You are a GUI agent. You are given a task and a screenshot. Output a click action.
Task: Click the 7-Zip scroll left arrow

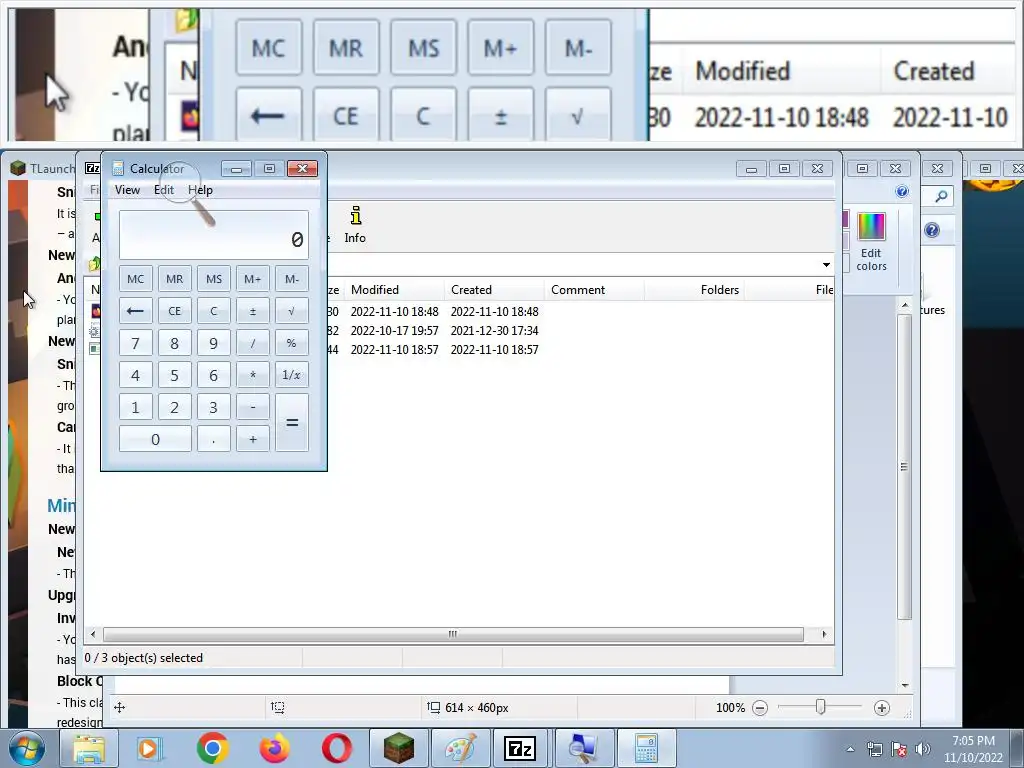[93, 634]
